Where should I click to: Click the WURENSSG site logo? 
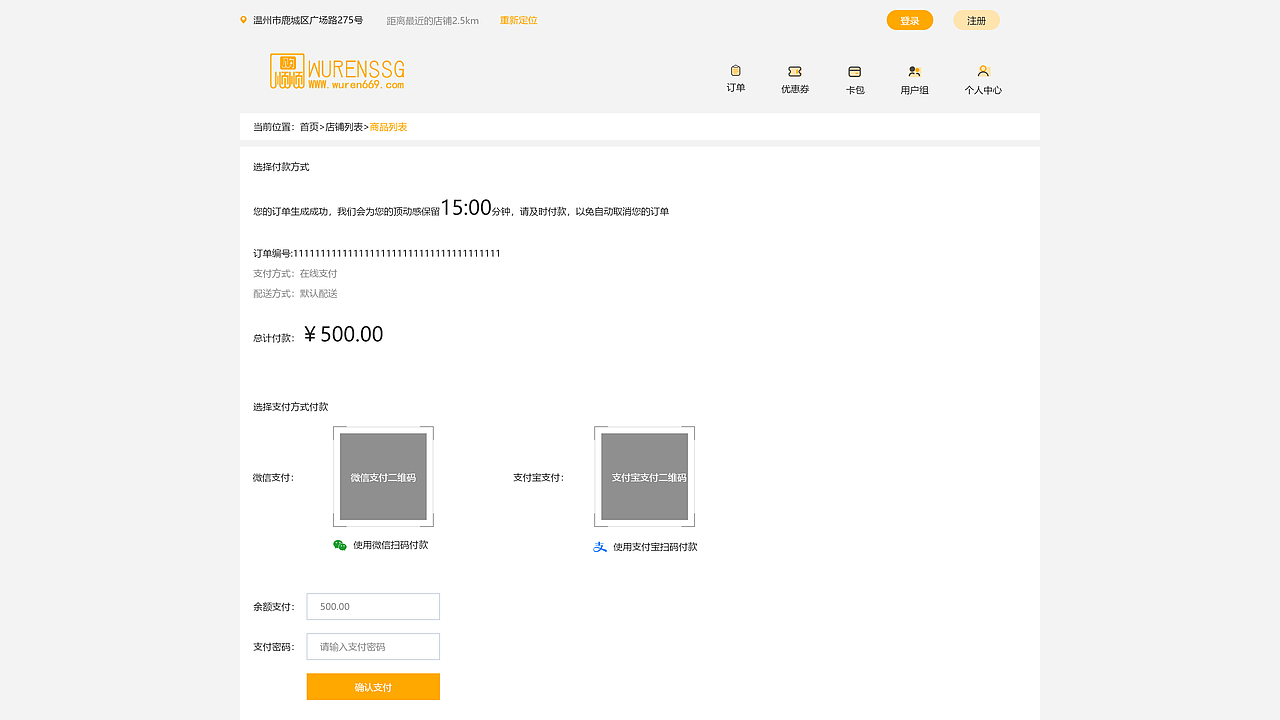tap(337, 71)
